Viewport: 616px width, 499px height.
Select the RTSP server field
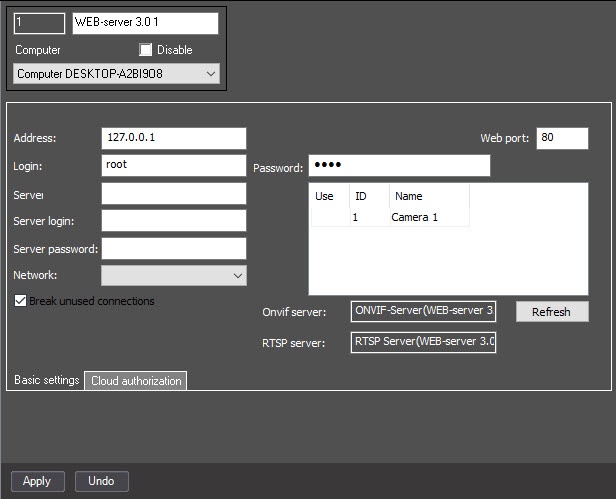coord(423,342)
